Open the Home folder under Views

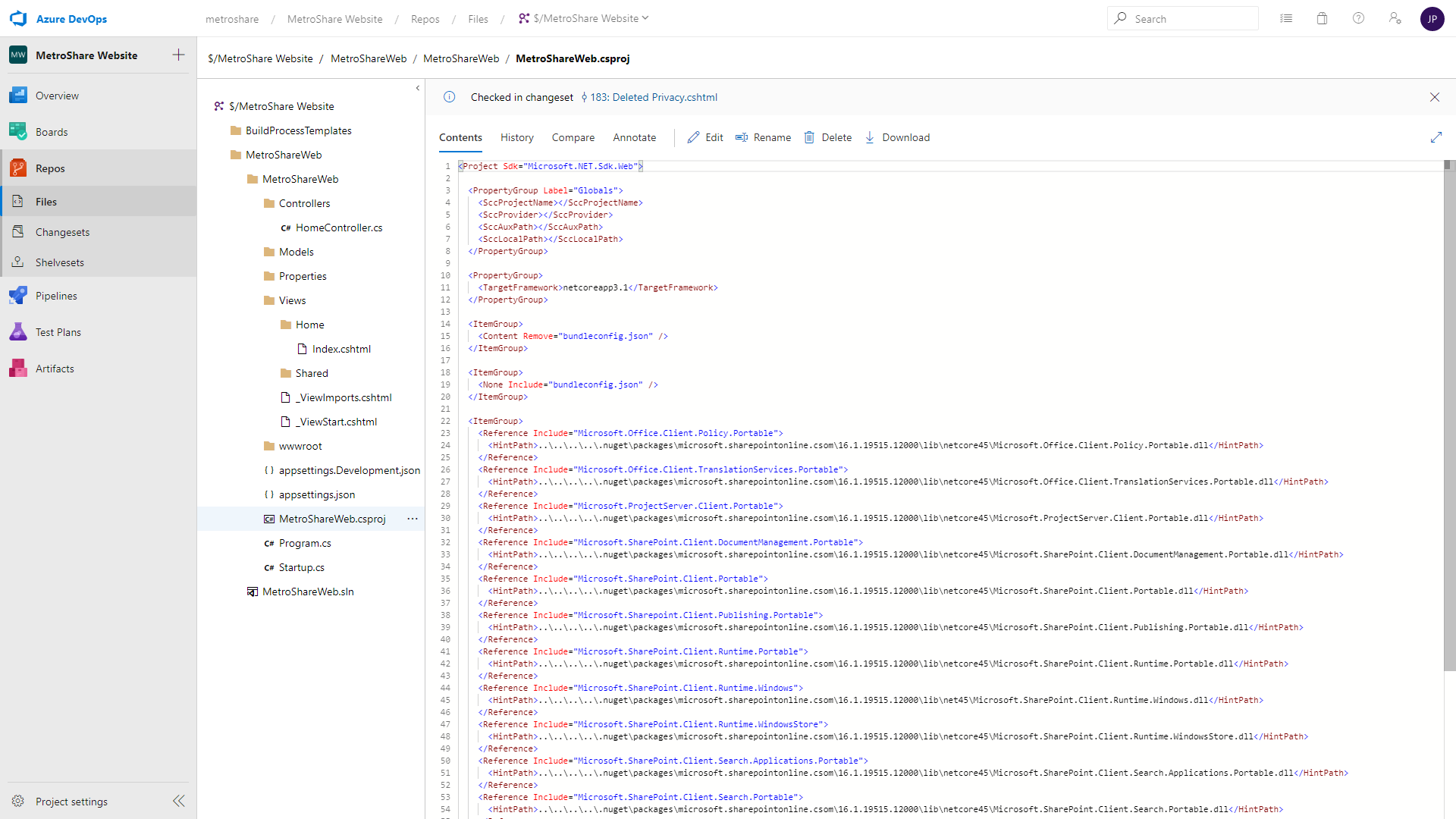(x=309, y=325)
